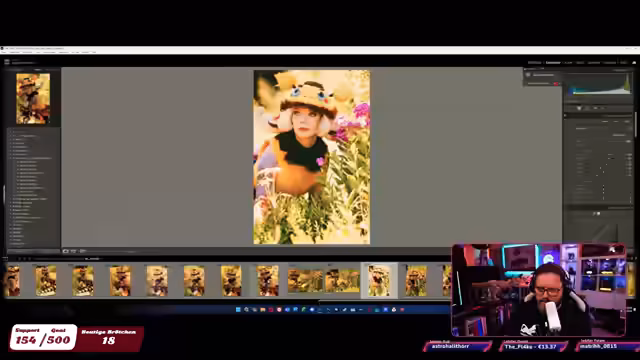Select the Healing tool in tool strip
The width and height of the screenshot is (640, 360).
587,108
